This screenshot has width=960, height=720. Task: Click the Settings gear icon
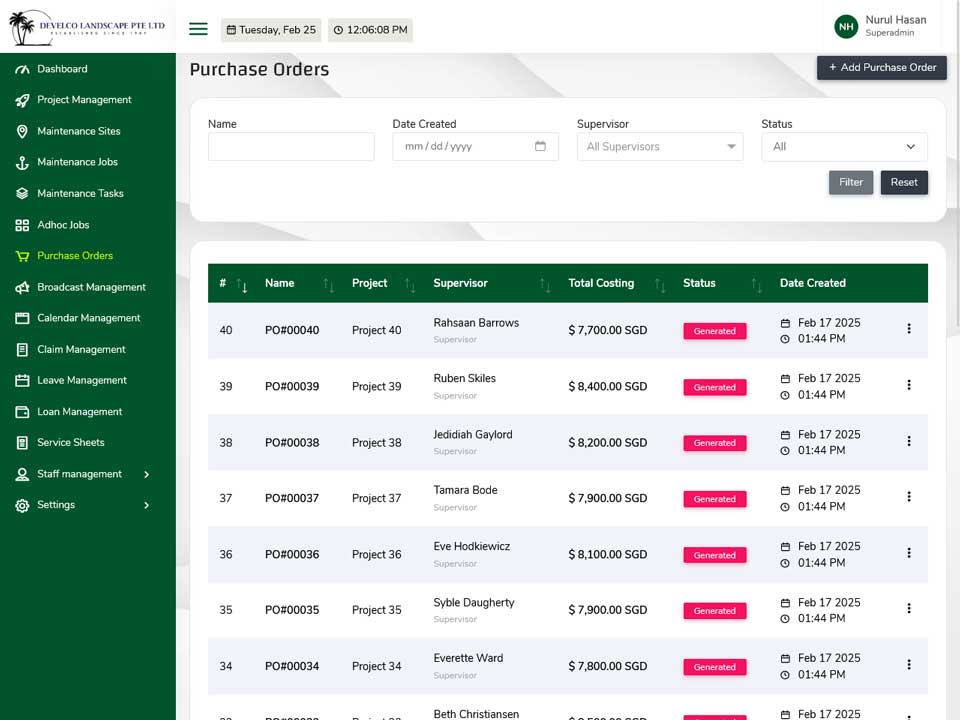tap(22, 506)
